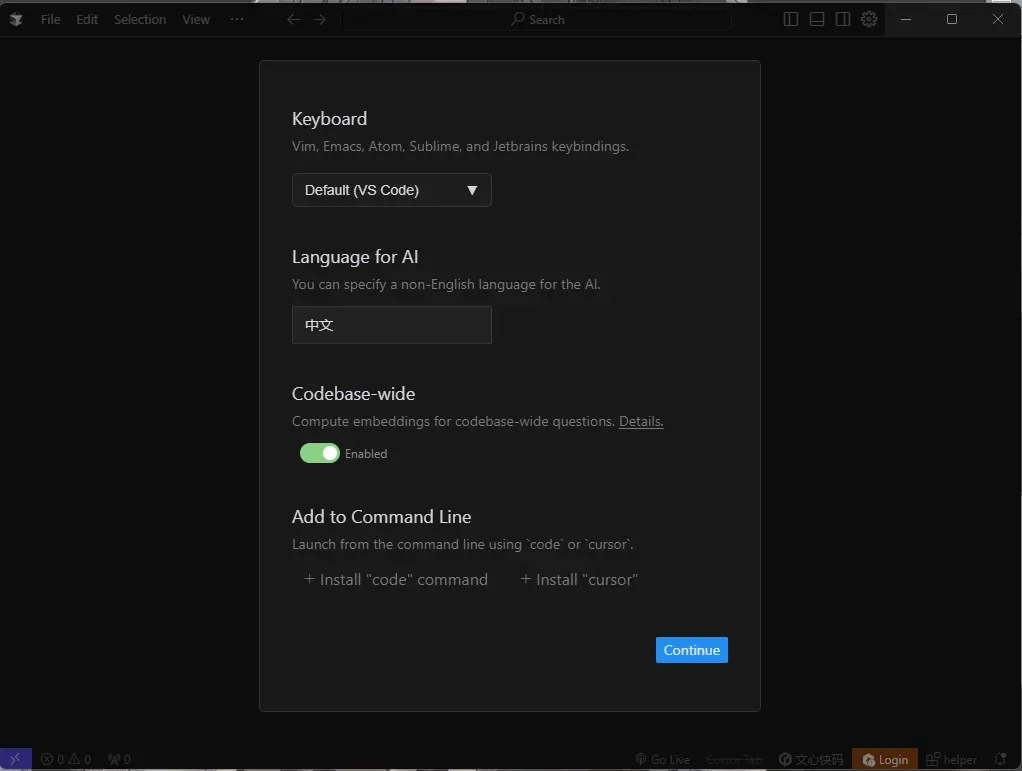Toggle the primary sidebar layout icon
1022x771 pixels.
coord(791,20)
